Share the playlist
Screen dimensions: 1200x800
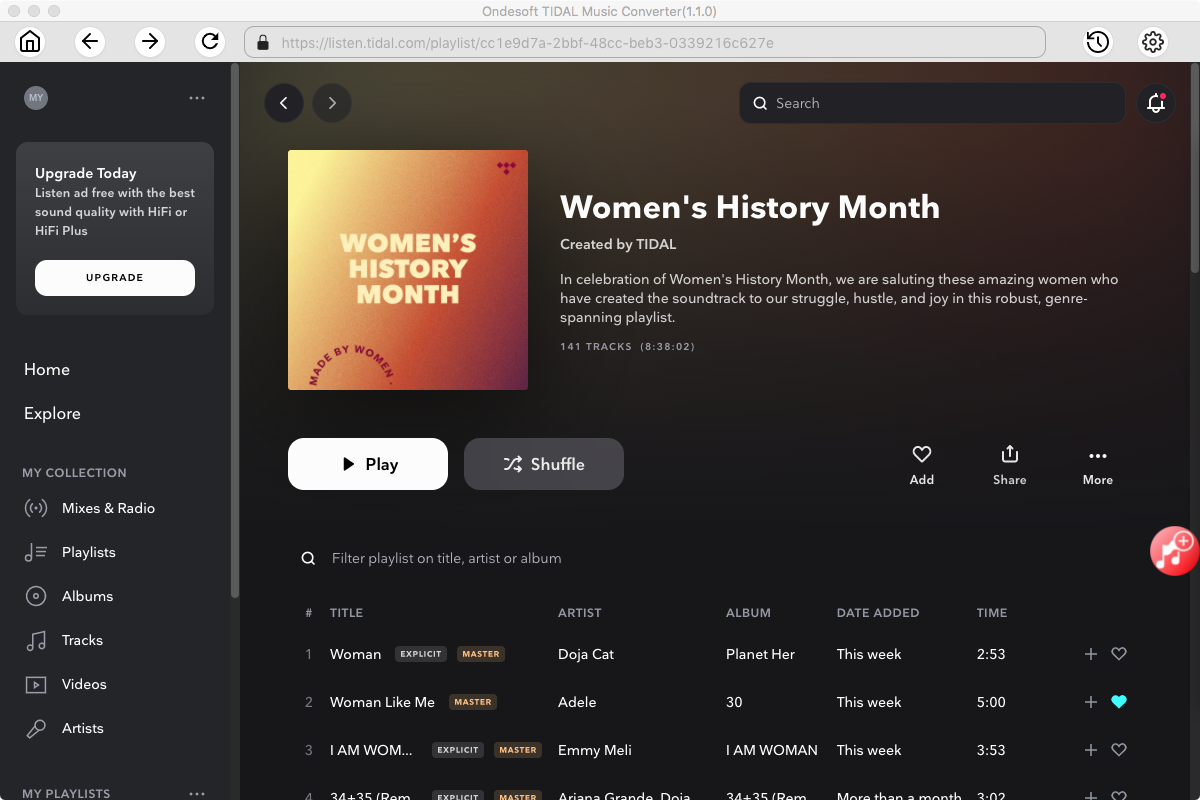pos(1010,465)
